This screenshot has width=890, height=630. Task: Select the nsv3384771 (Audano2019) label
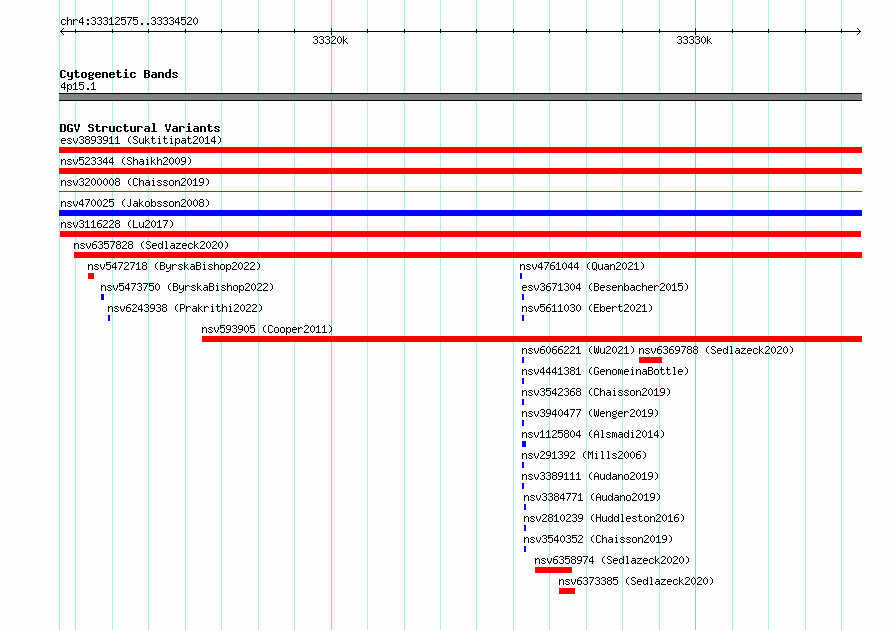pos(592,497)
